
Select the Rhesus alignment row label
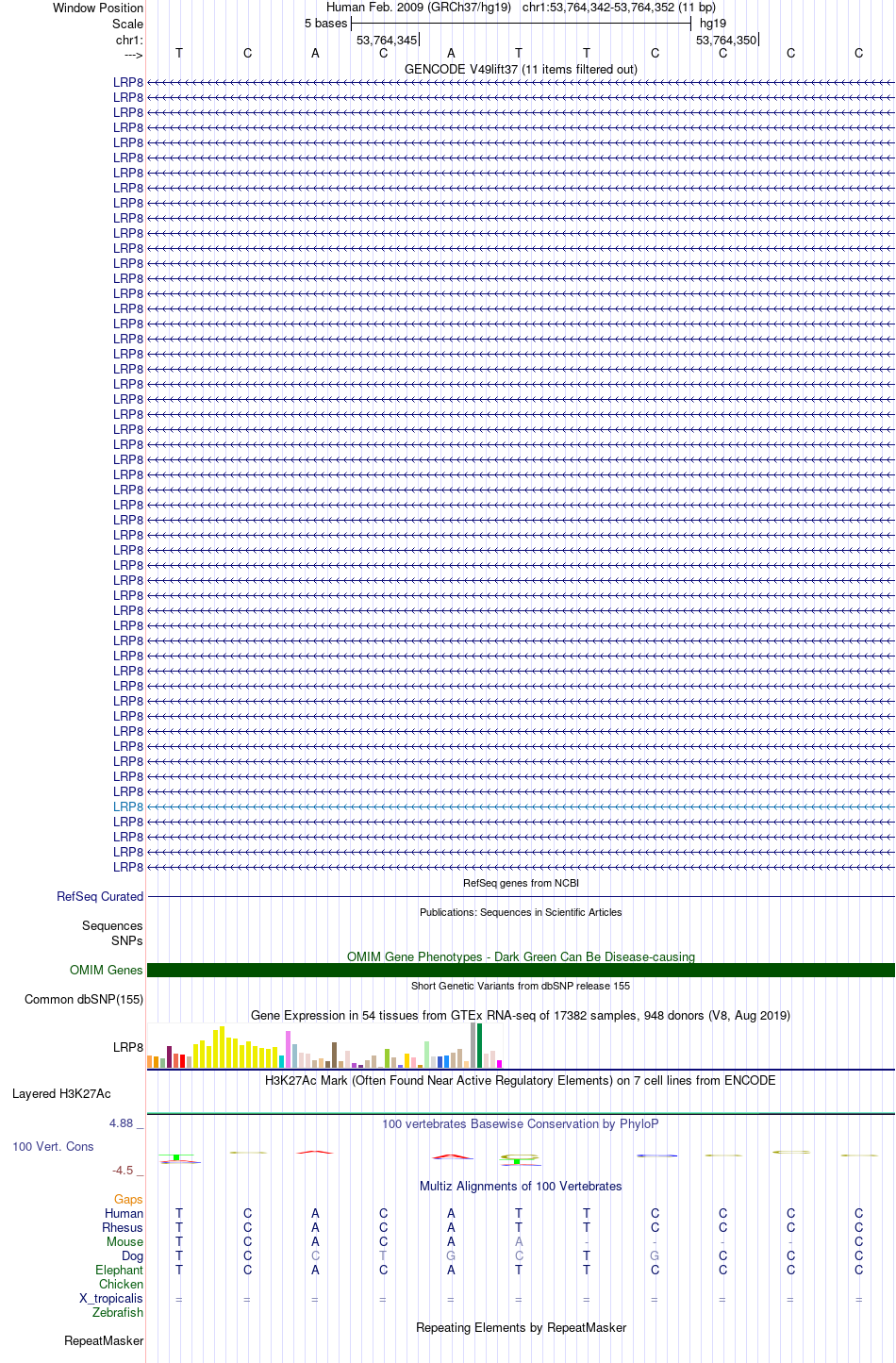click(x=123, y=1228)
